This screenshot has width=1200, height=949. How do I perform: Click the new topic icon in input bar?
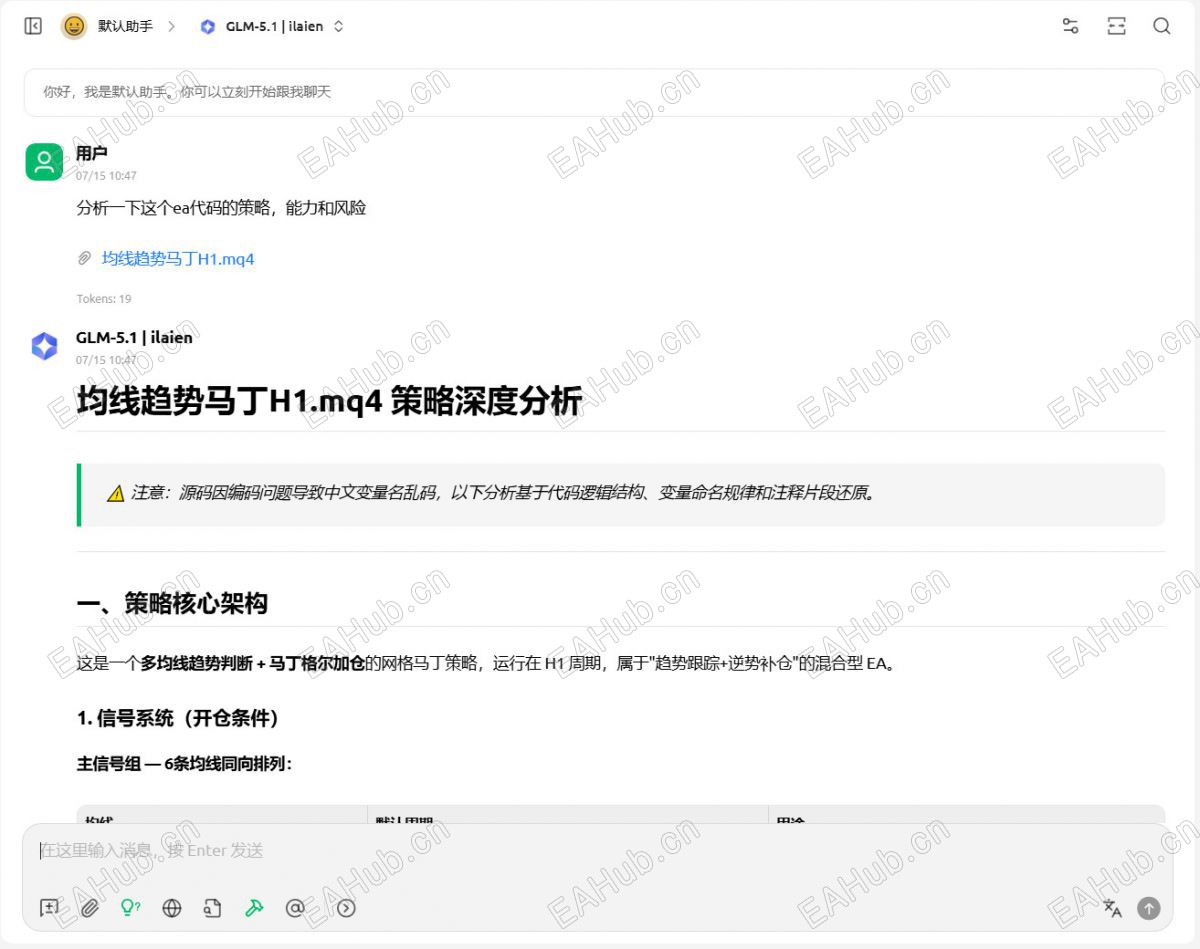pos(49,908)
